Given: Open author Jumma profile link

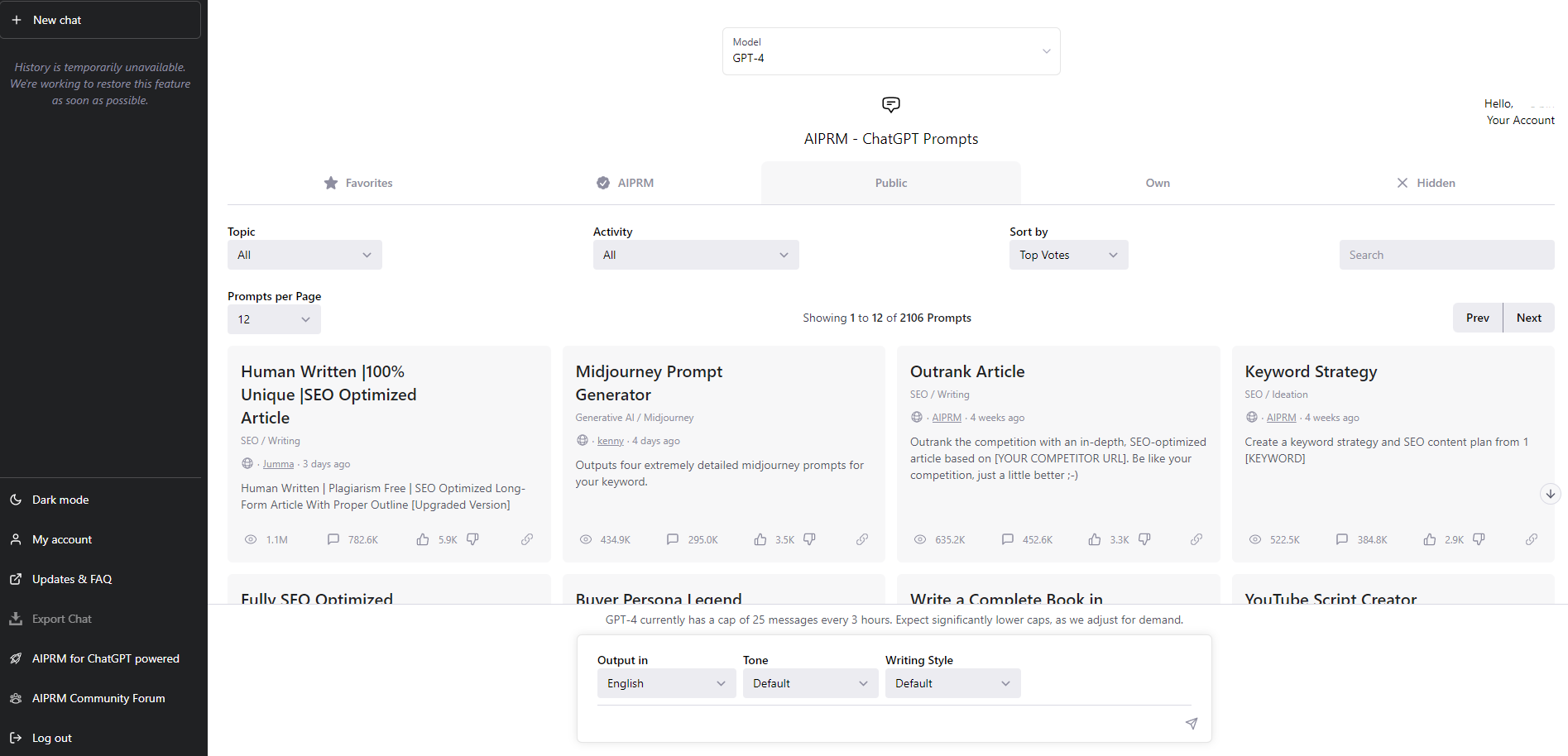Looking at the screenshot, I should (x=278, y=464).
